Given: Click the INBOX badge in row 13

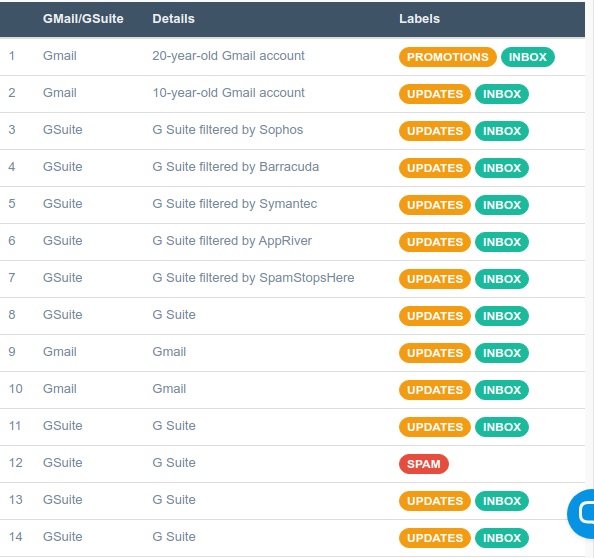Looking at the screenshot, I should tap(502, 501).
